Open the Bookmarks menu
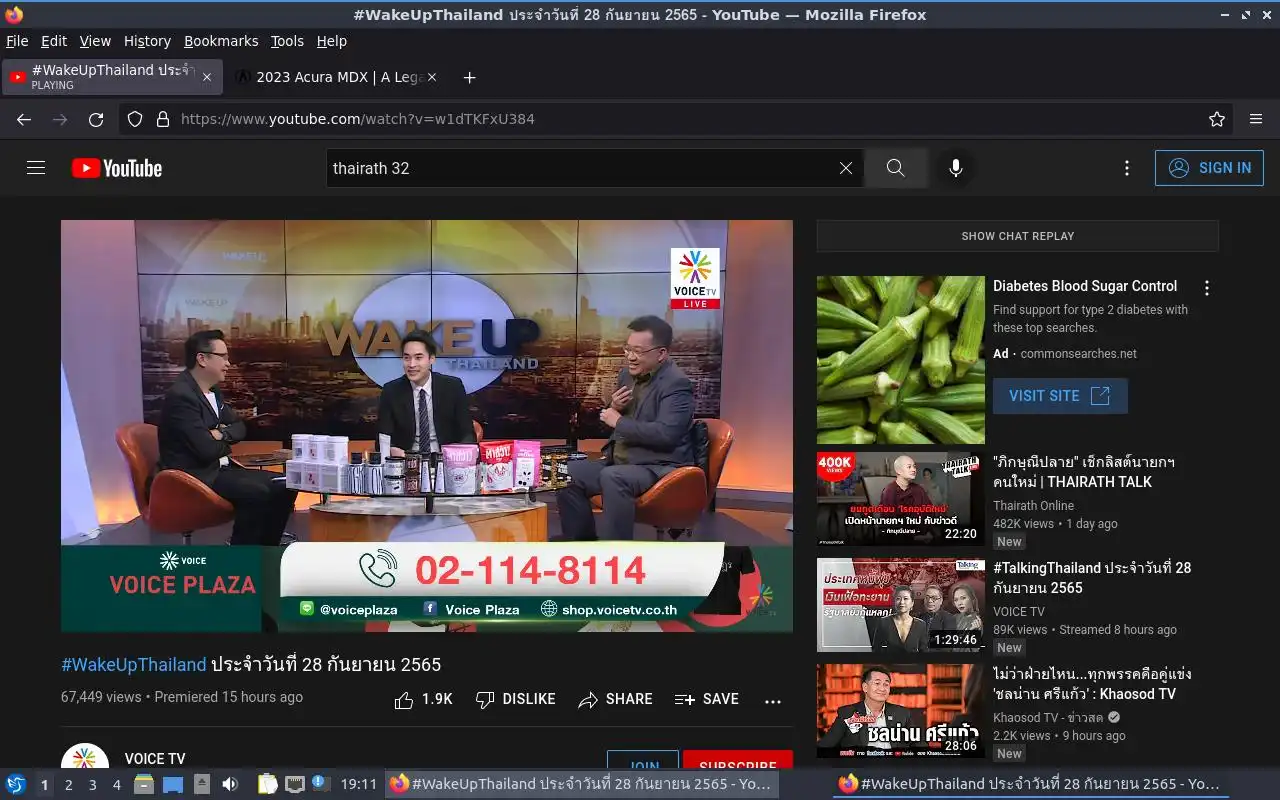Viewport: 1280px width, 800px height. (x=221, y=41)
